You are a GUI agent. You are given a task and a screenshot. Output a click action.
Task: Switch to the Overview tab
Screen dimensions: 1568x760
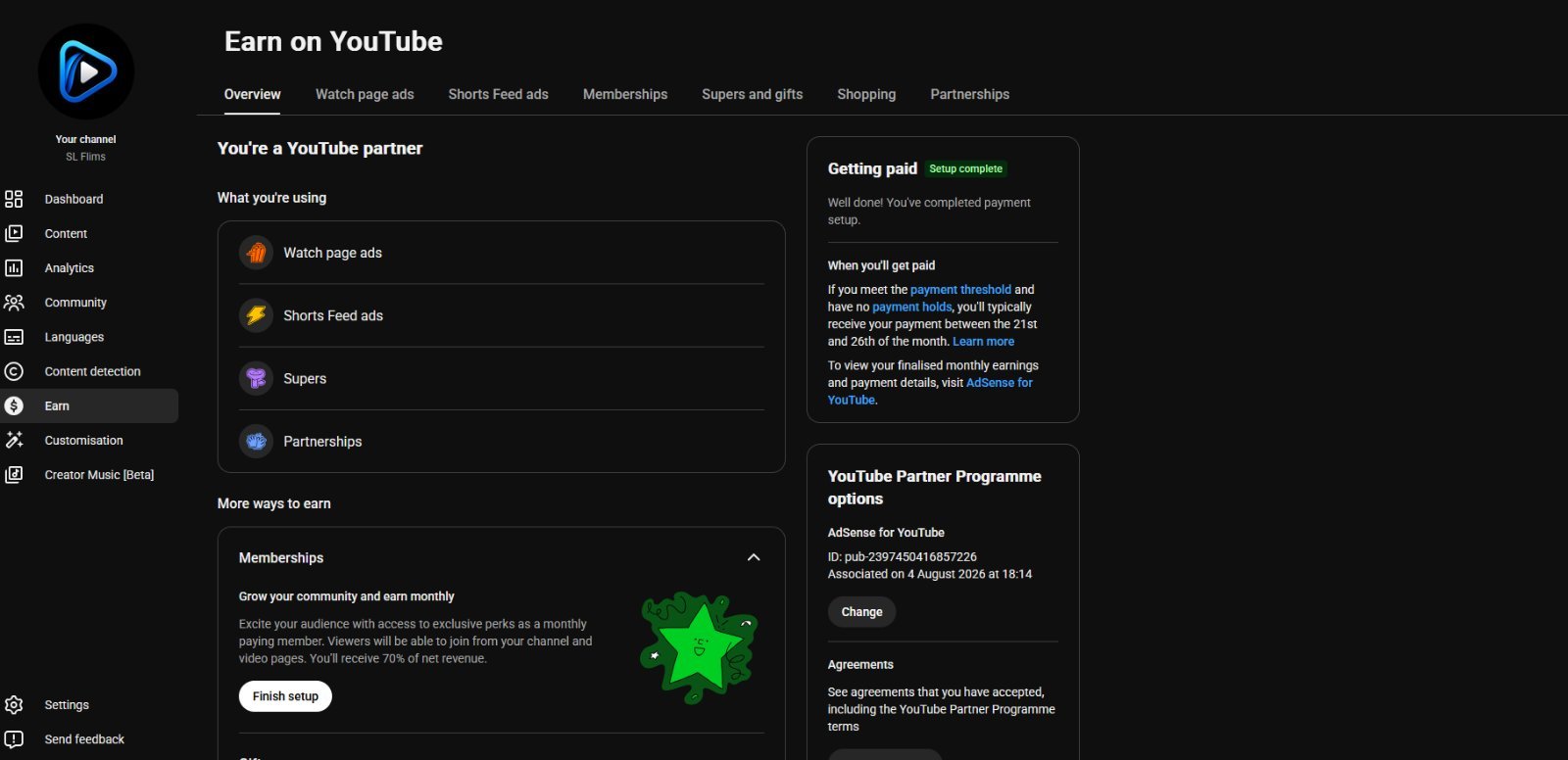252,94
